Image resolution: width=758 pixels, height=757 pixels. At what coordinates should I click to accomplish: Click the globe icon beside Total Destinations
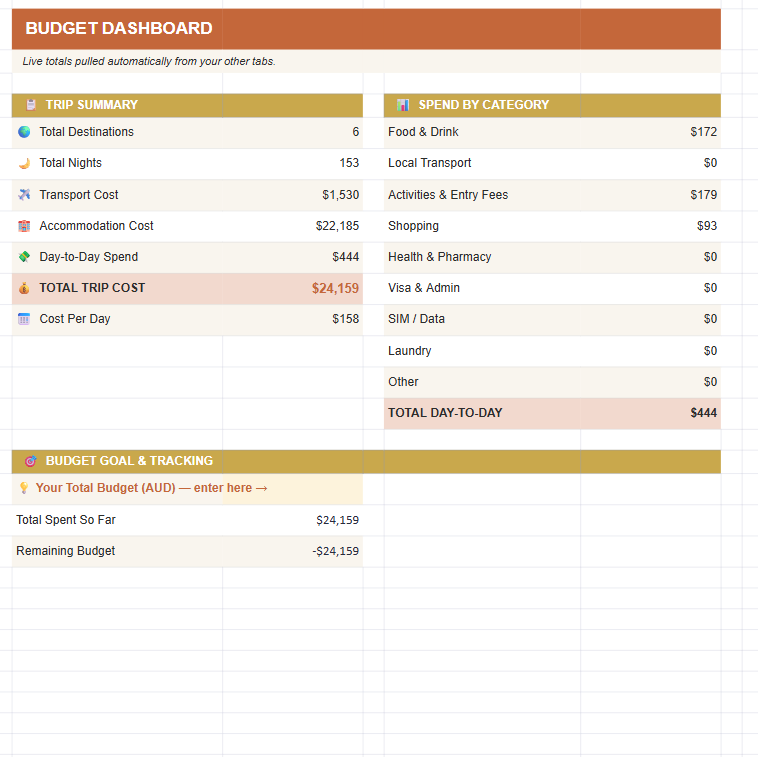pos(24,132)
